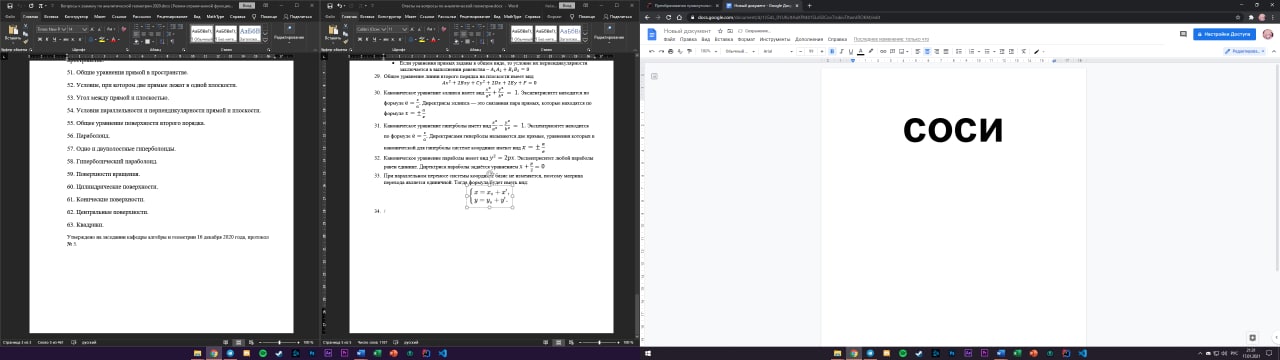Viewport: 1280px width, 360px height.
Task: Clear formatting in Google Docs toolbar
Action: pos(1023,51)
